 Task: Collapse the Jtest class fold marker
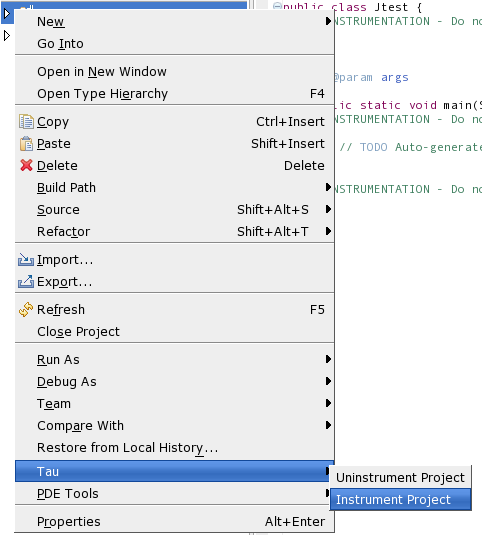tap(277, 6)
